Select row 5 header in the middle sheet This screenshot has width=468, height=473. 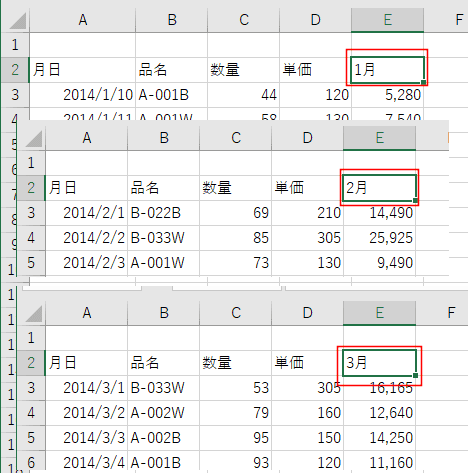[31, 263]
